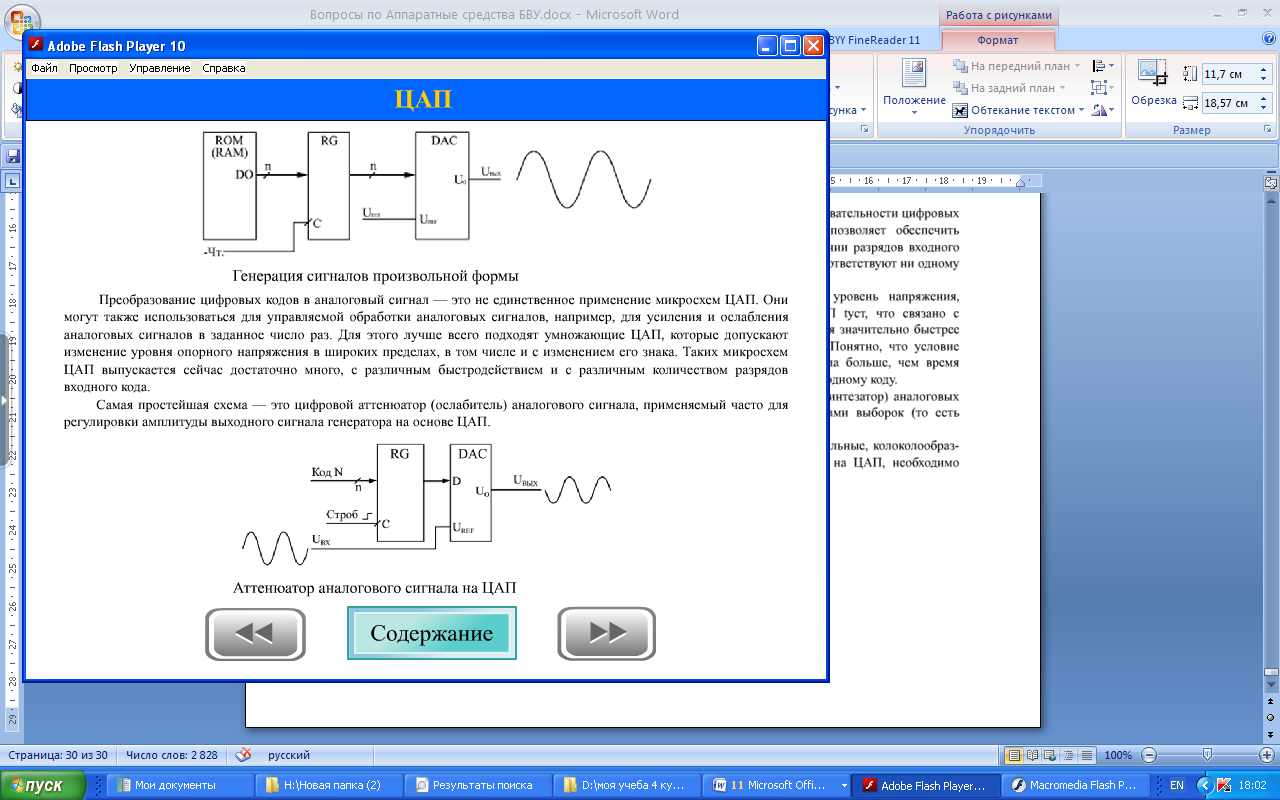Click the Содержание contents button
Viewport: 1280px width, 800px height.
432,633
